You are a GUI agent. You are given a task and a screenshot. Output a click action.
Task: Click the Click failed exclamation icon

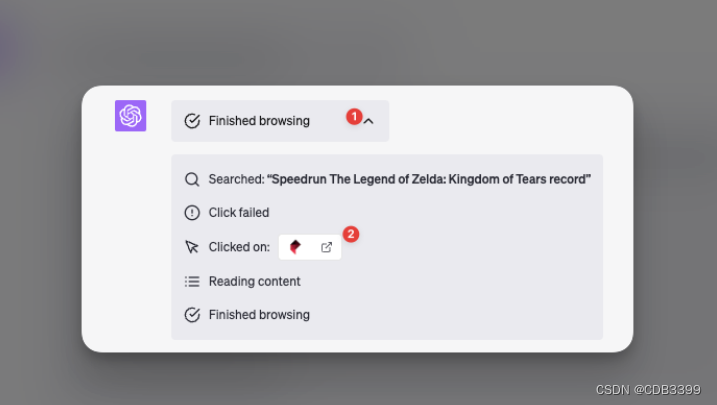(x=192, y=213)
